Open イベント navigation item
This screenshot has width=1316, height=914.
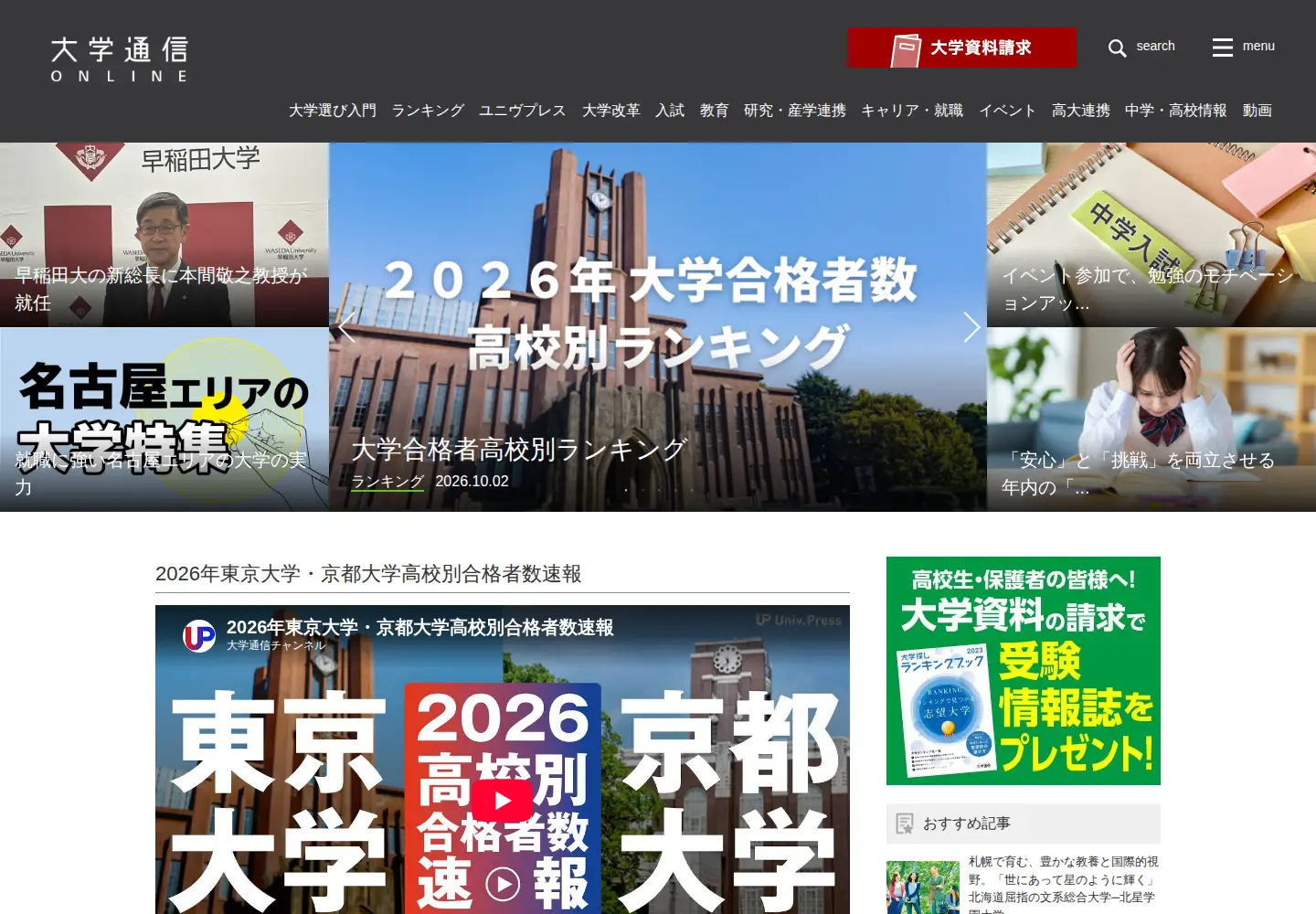1008,111
